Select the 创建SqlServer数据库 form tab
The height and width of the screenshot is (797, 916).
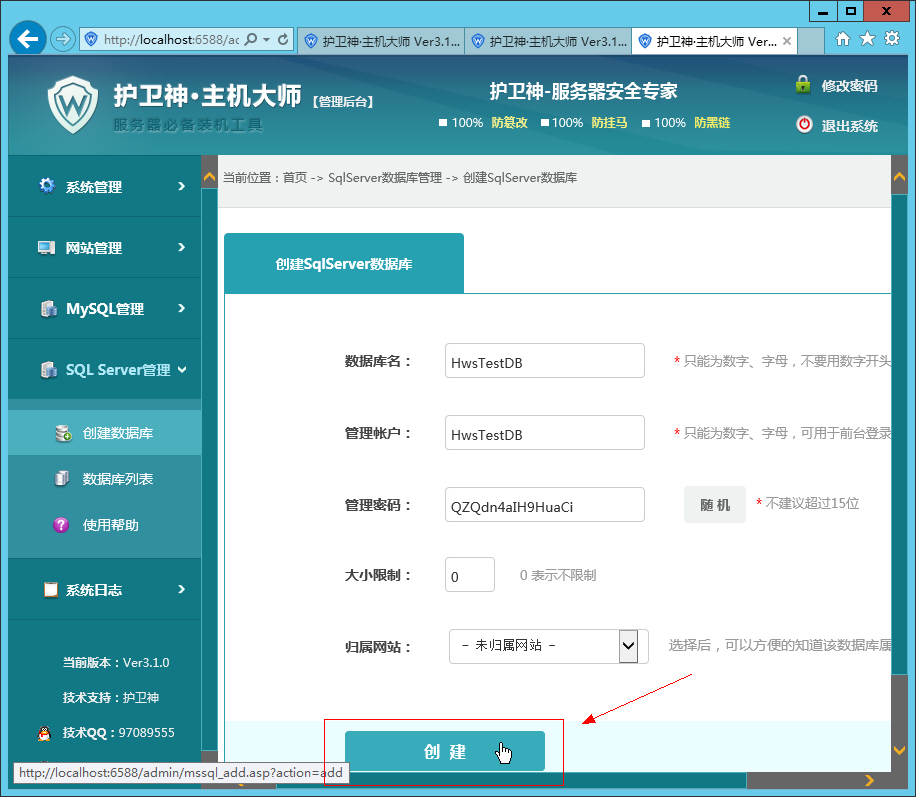(344, 264)
